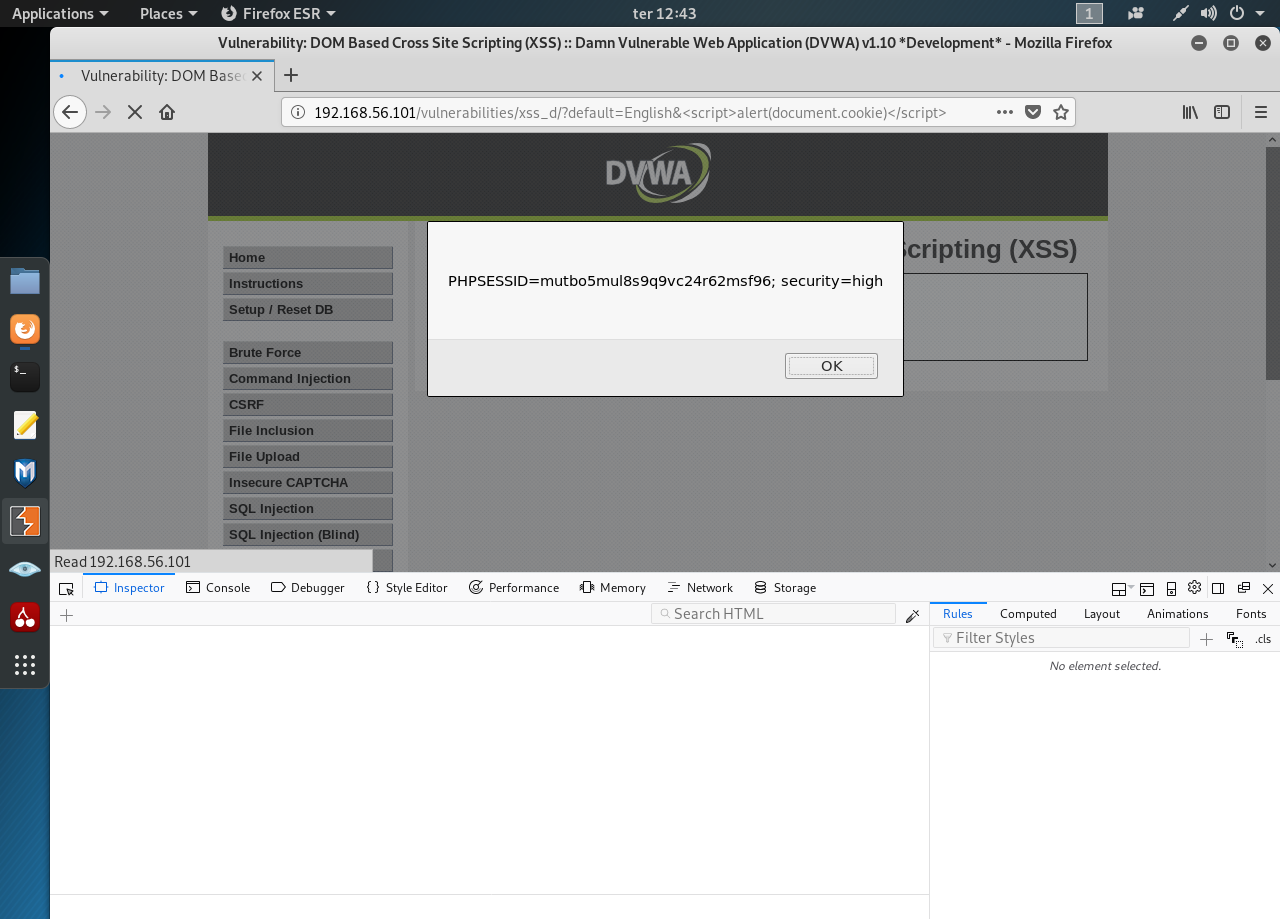This screenshot has height=919, width=1280.
Task: Open the Debugger panel
Action: [308, 588]
